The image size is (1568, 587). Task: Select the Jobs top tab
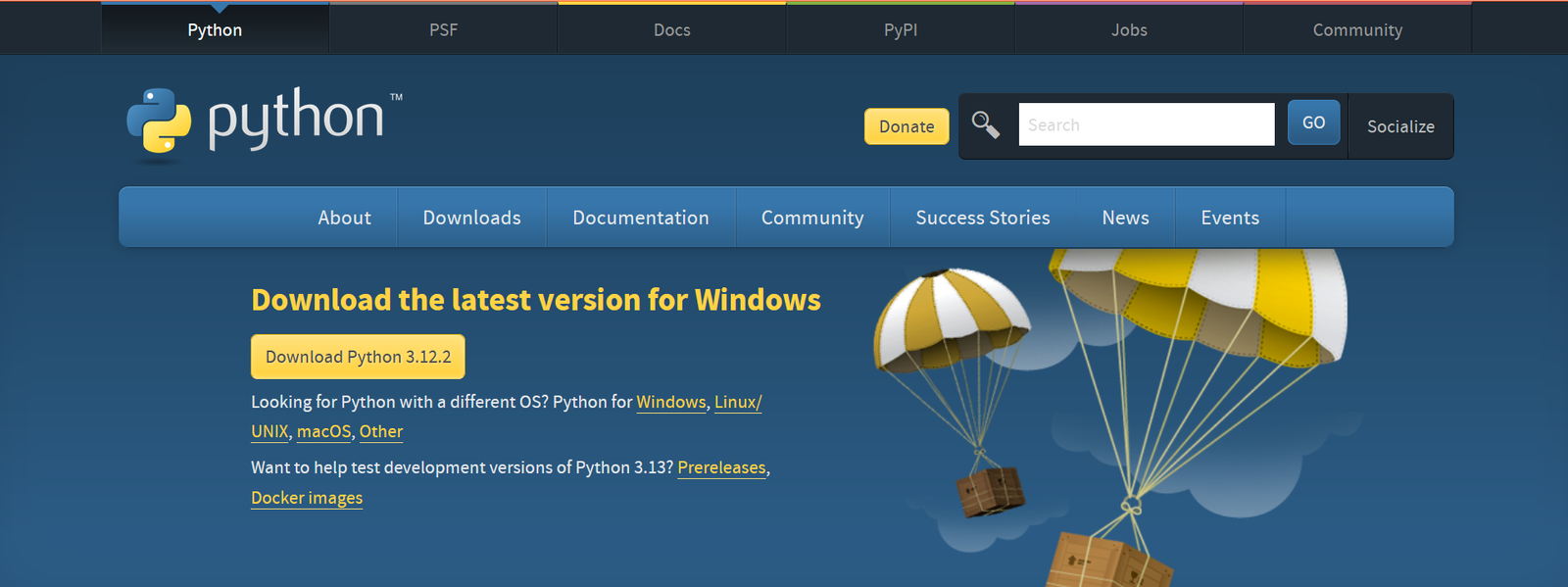click(1129, 29)
